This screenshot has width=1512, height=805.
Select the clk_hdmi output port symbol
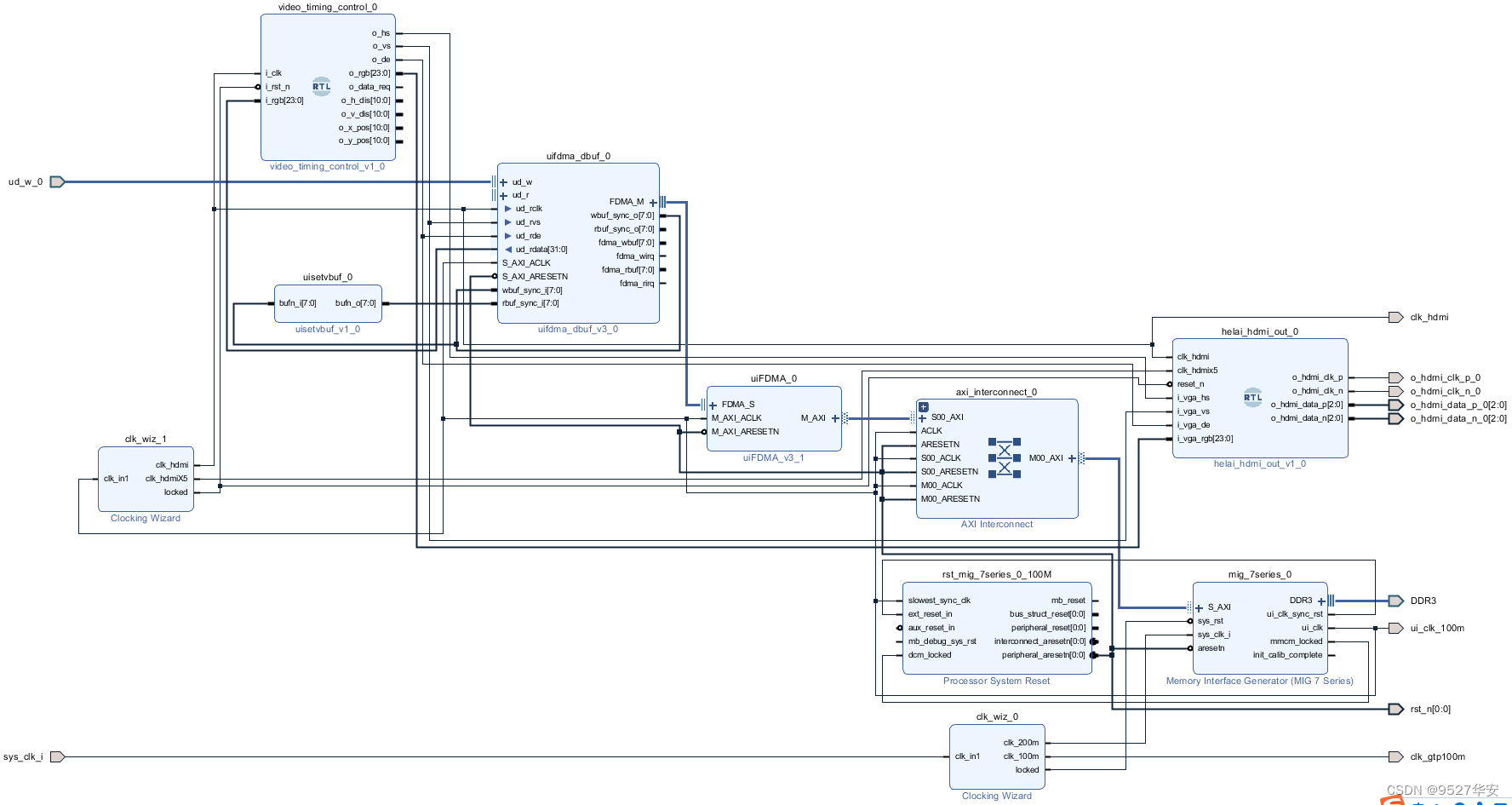(1395, 317)
